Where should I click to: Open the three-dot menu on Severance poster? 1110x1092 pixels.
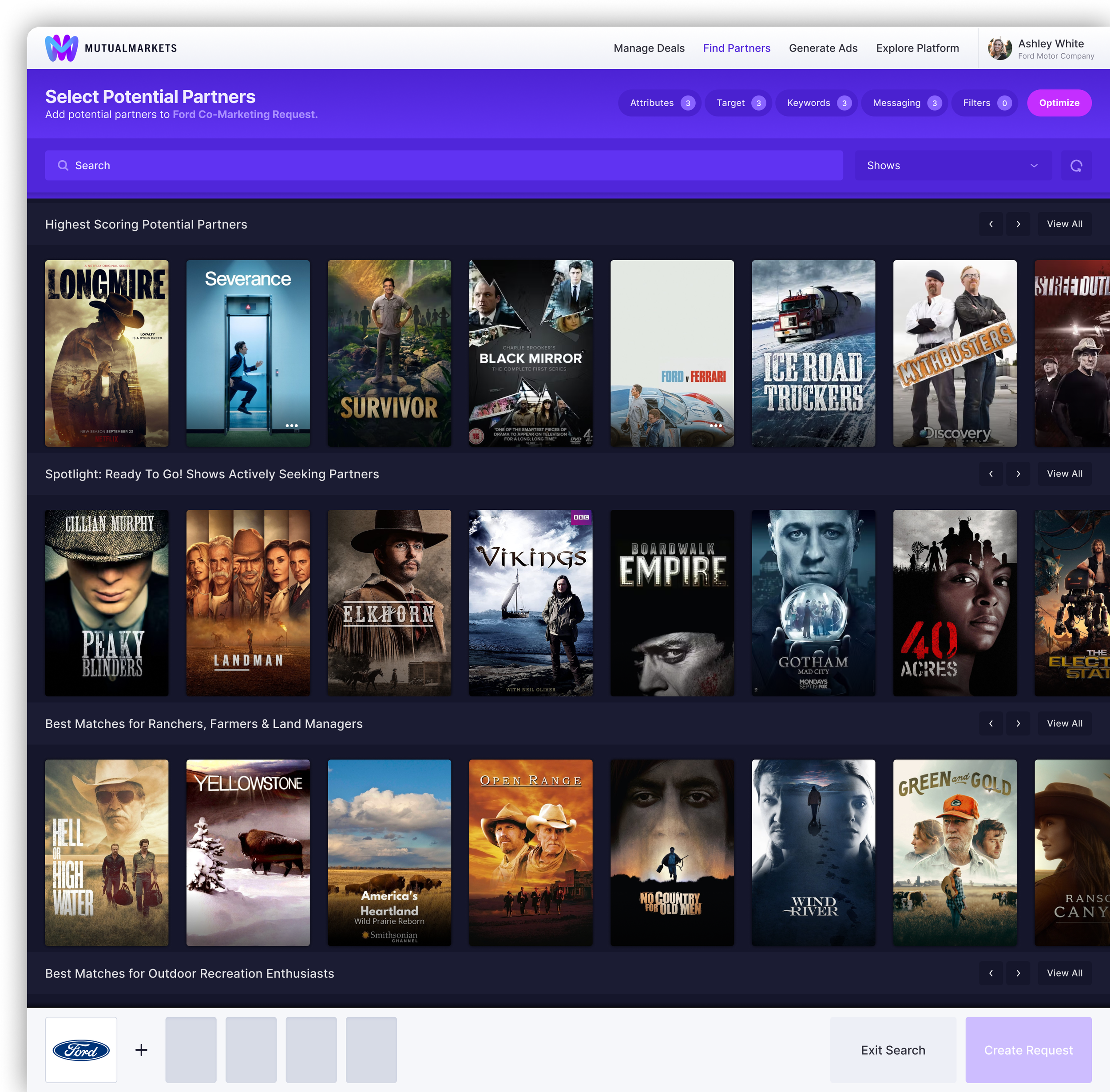291,425
